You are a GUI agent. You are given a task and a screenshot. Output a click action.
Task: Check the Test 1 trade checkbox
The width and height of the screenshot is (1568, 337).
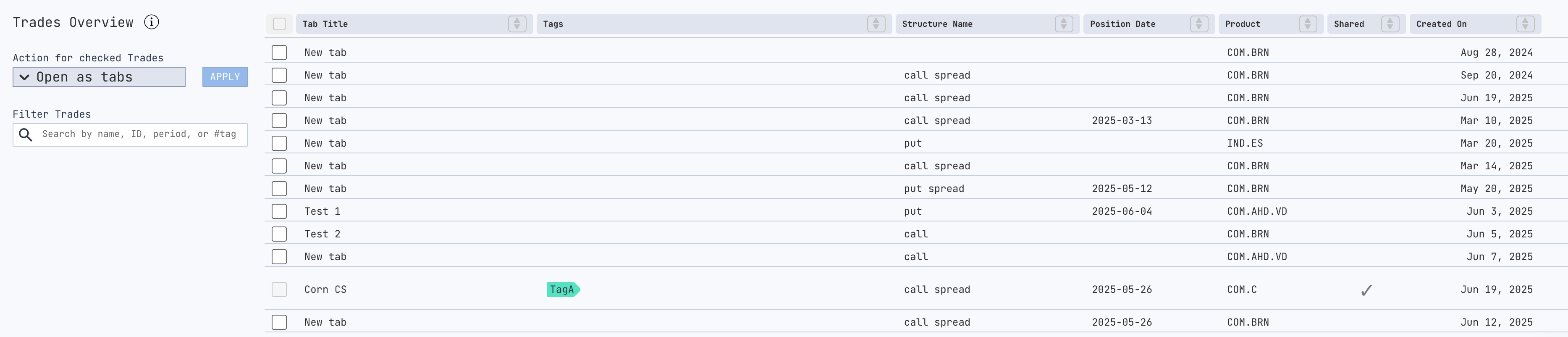[279, 211]
